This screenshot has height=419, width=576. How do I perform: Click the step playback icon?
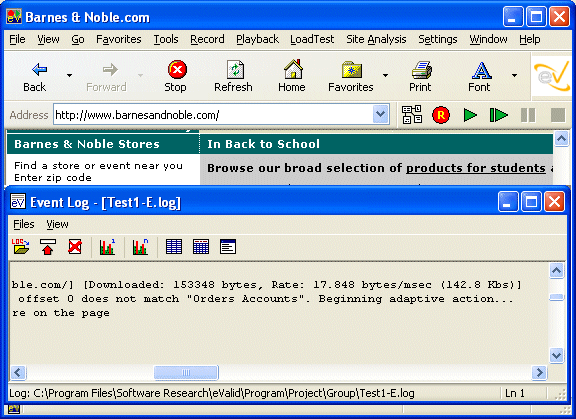498,115
